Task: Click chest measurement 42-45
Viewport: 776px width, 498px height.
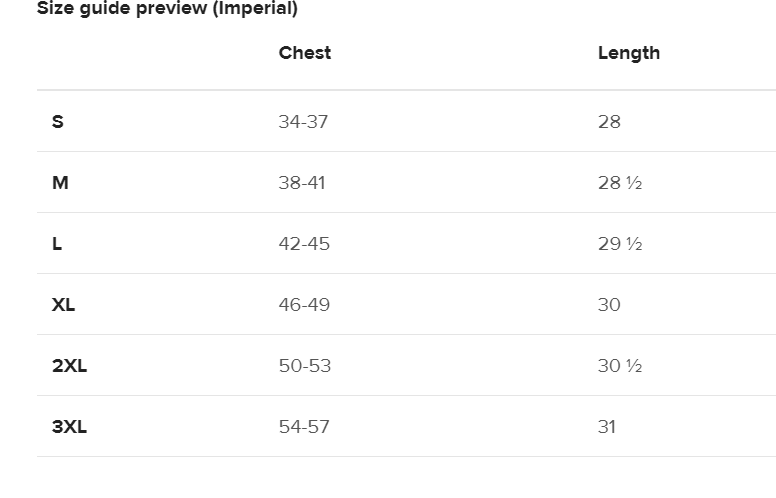Action: (304, 244)
